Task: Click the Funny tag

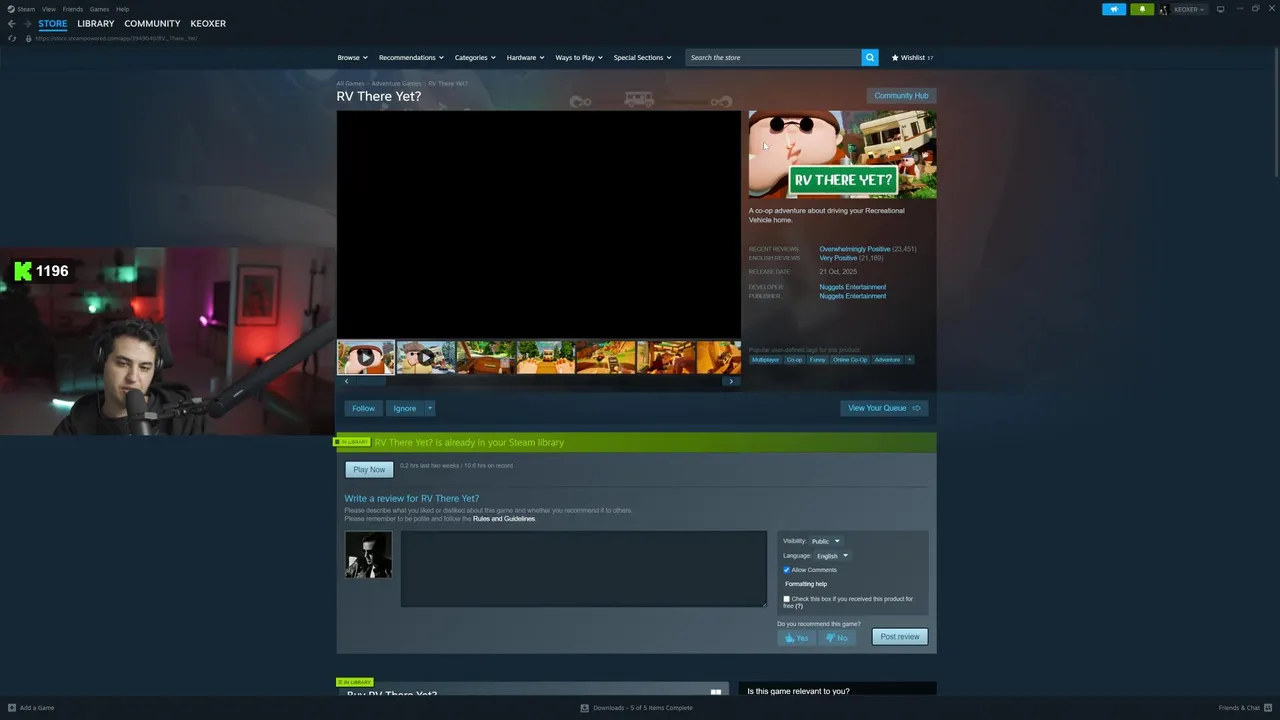Action: click(x=818, y=360)
